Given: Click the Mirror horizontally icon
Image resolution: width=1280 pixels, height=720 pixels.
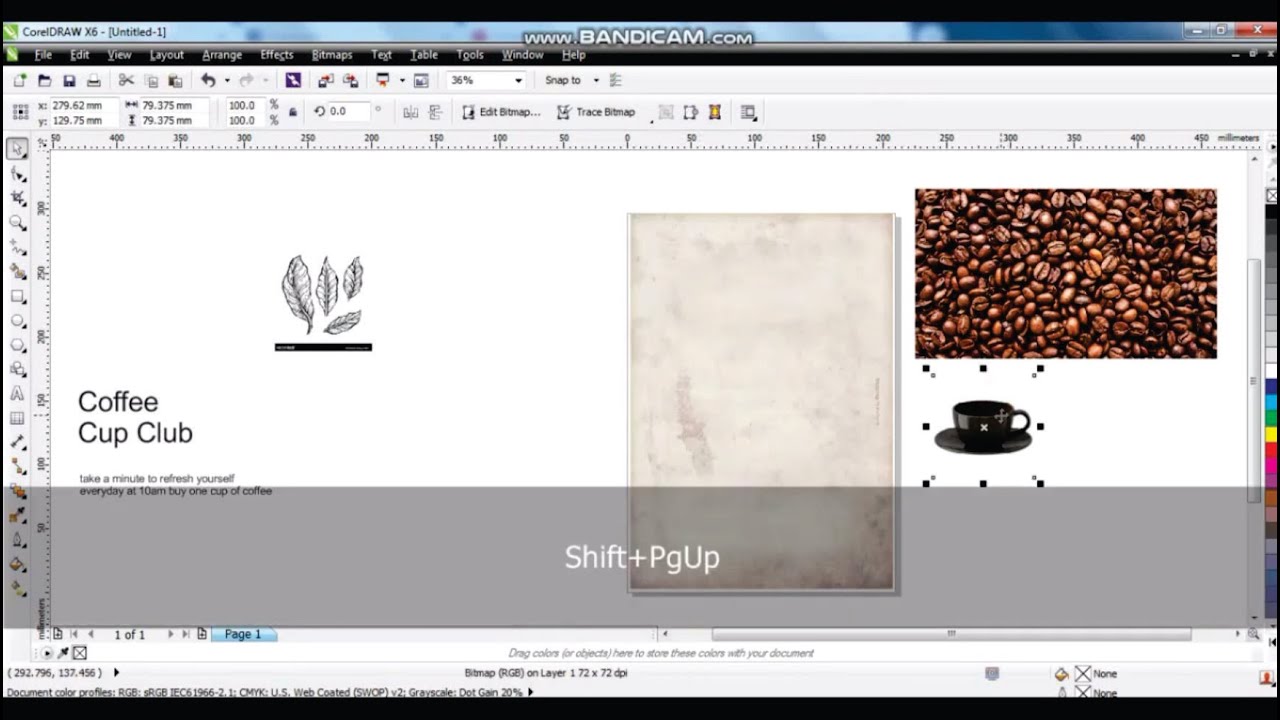Looking at the screenshot, I should pyautogui.click(x=410, y=112).
